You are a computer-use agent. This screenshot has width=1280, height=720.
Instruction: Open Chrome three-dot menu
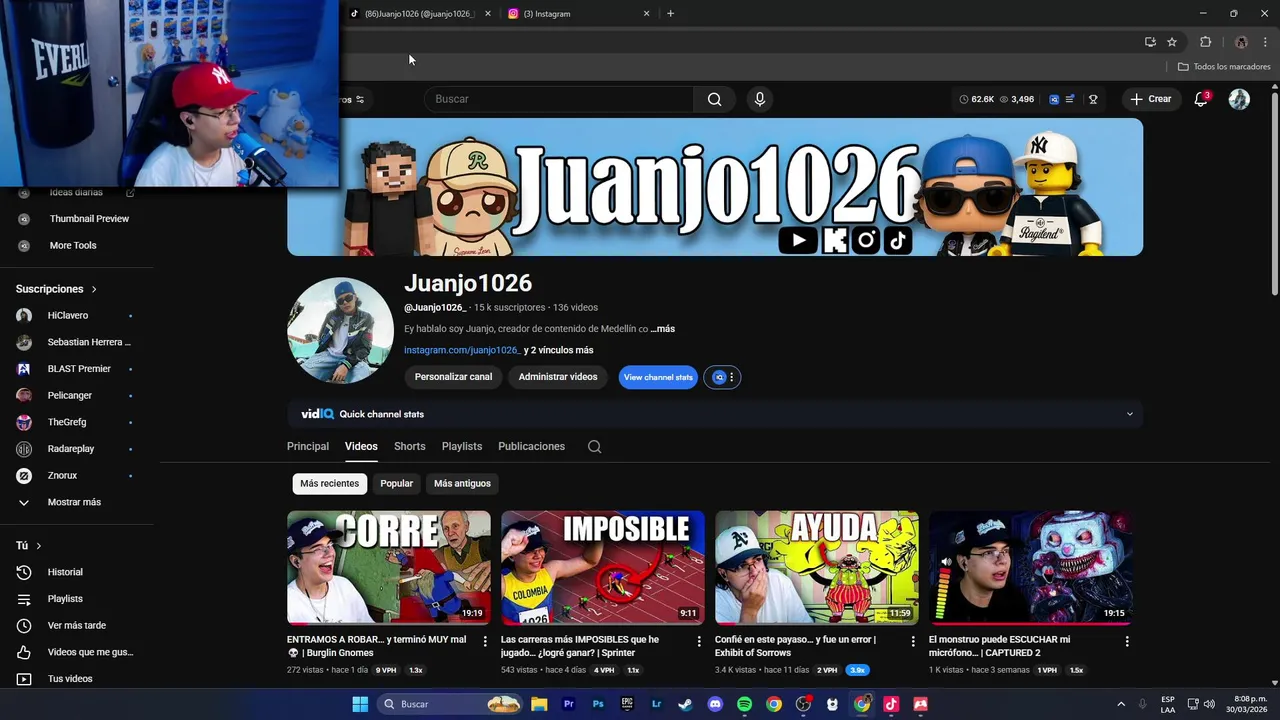[x=1265, y=42]
